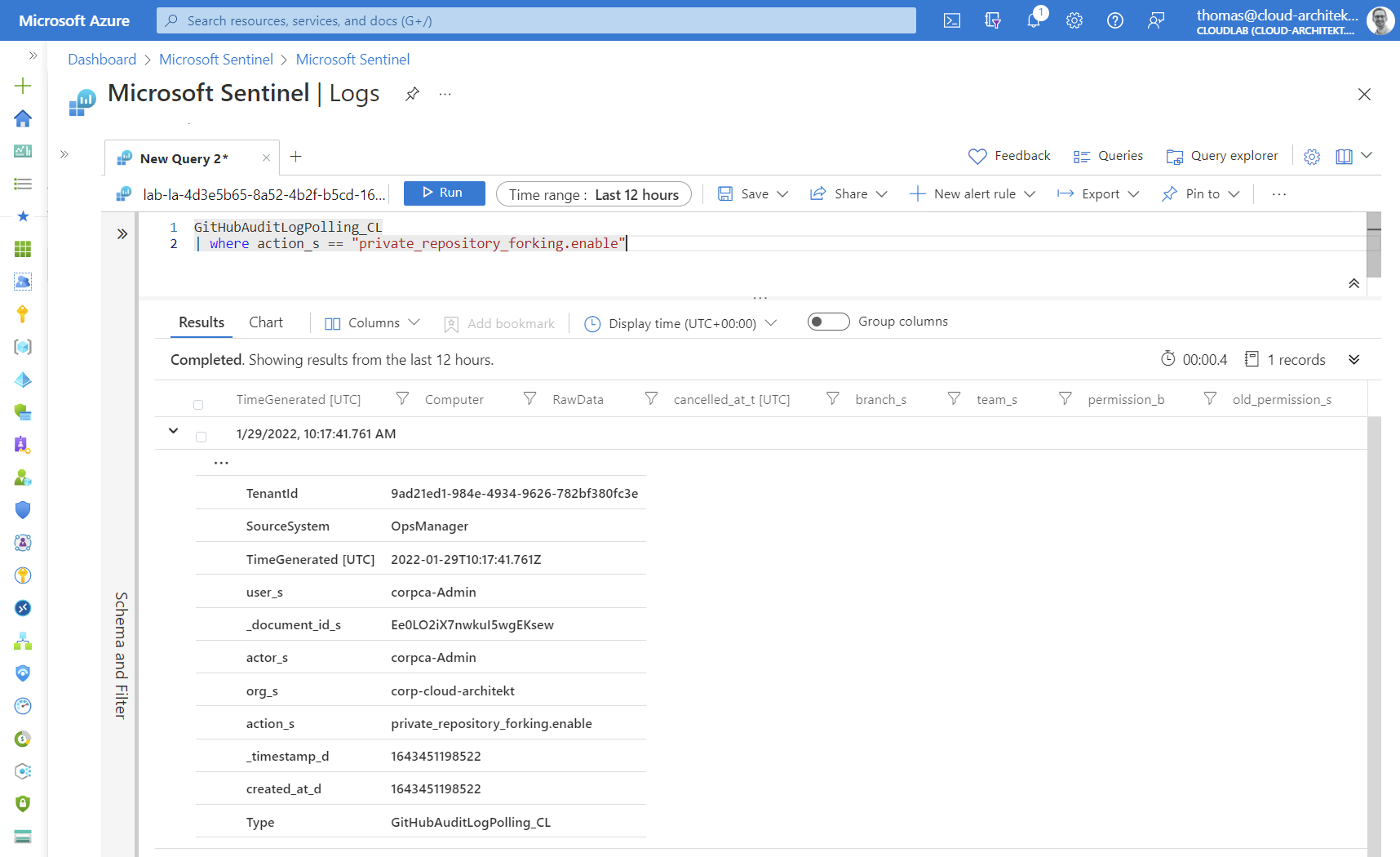Click Create a resource plus icon

(23, 86)
